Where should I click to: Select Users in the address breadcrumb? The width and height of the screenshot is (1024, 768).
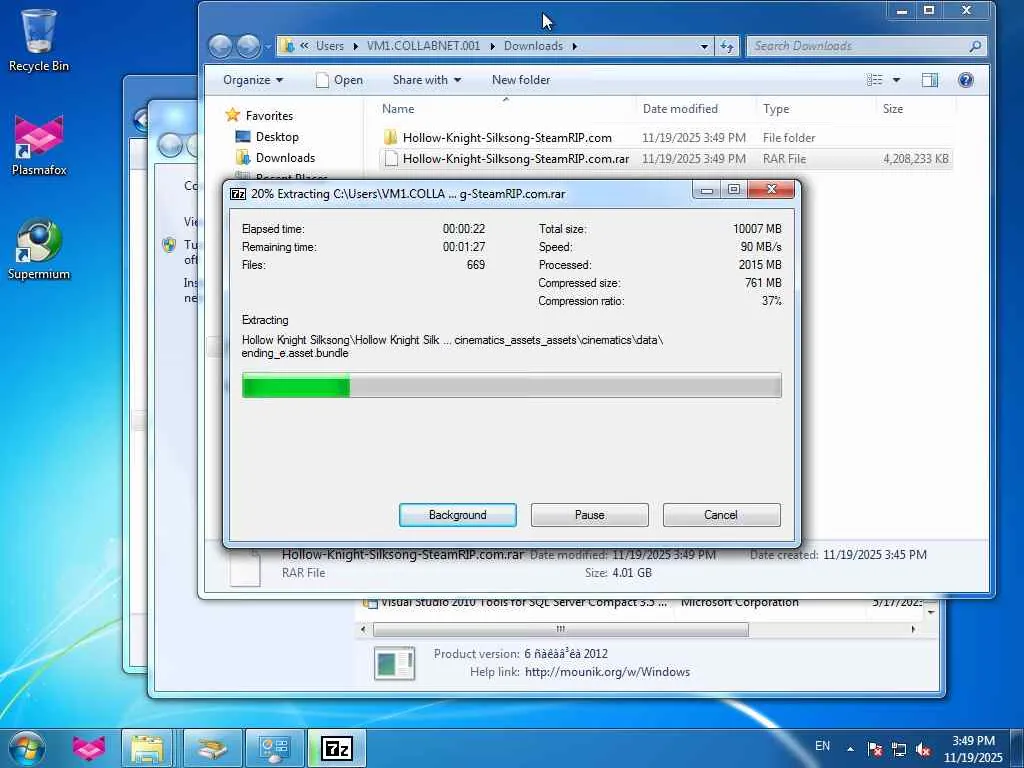[330, 46]
